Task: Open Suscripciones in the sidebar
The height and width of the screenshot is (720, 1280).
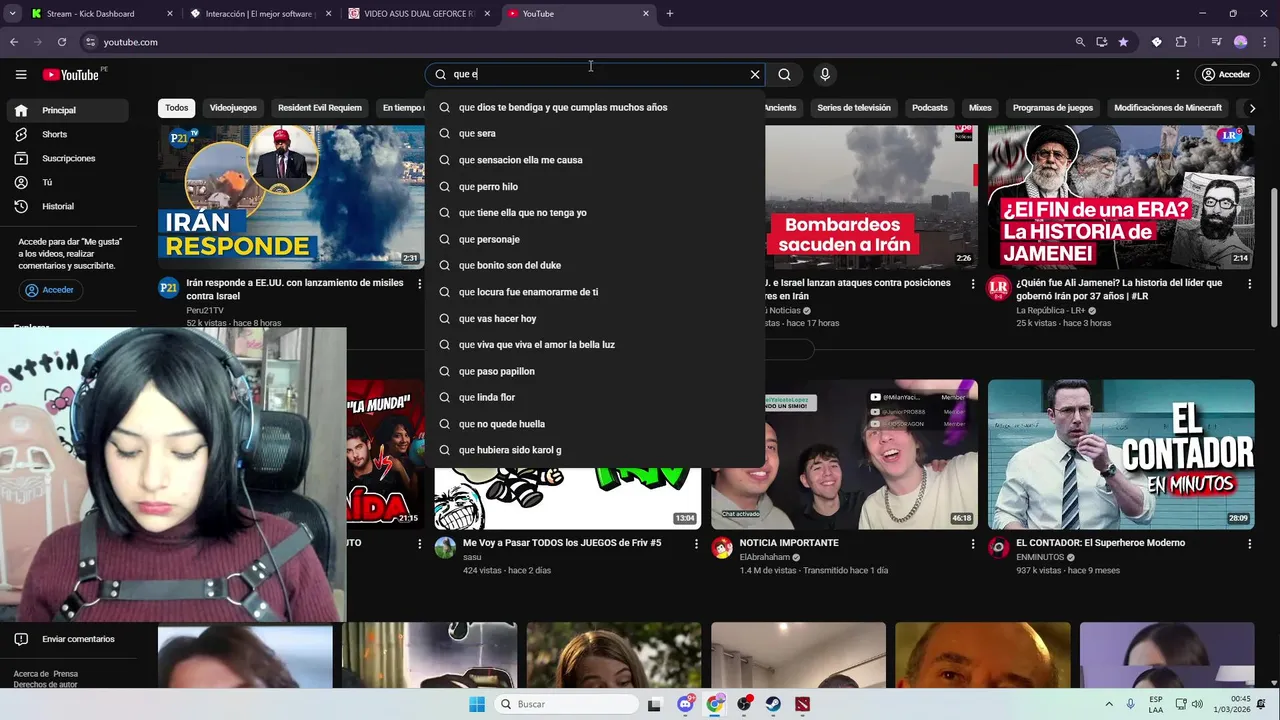Action: (x=68, y=158)
